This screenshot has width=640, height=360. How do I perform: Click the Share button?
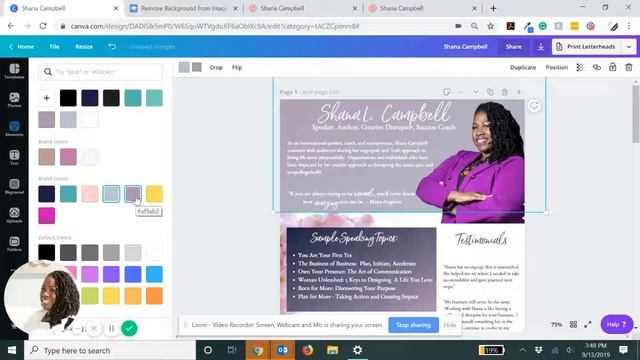click(x=513, y=47)
